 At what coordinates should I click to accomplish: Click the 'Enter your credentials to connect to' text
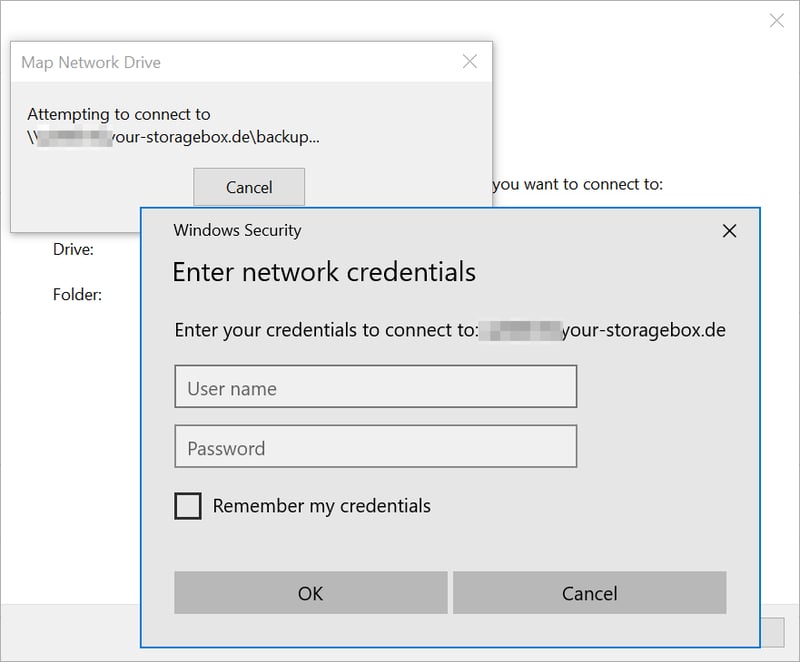click(x=325, y=330)
